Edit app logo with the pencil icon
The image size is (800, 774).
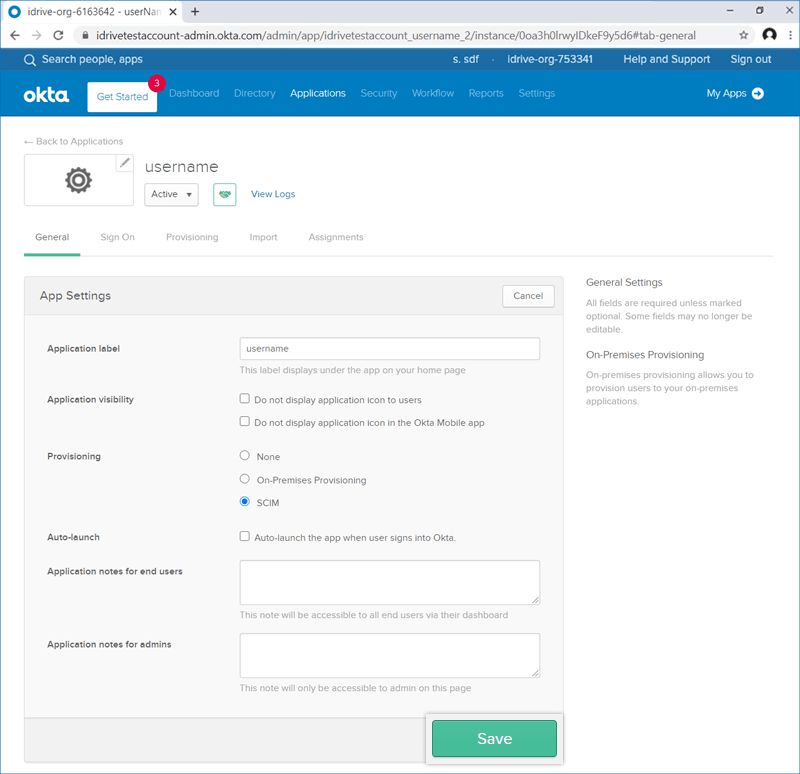click(x=124, y=163)
